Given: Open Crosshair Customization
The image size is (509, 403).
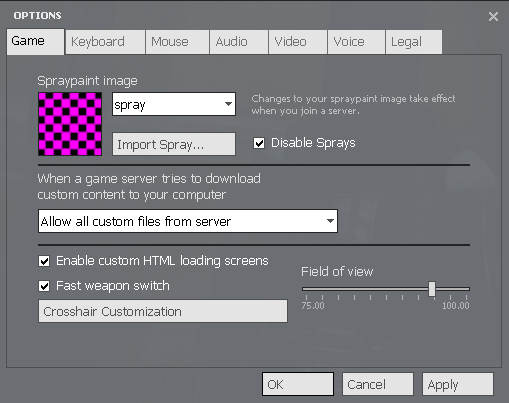Looking at the screenshot, I should click(x=163, y=311).
